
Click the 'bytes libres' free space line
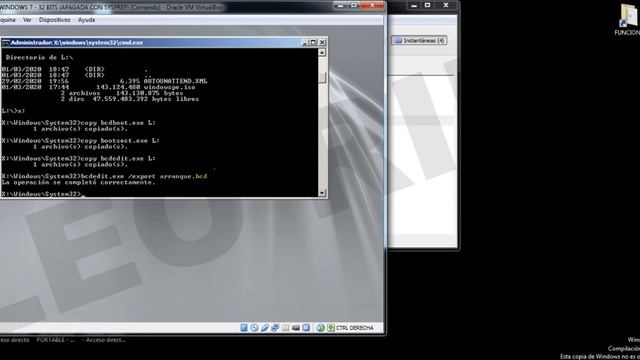tap(130, 99)
